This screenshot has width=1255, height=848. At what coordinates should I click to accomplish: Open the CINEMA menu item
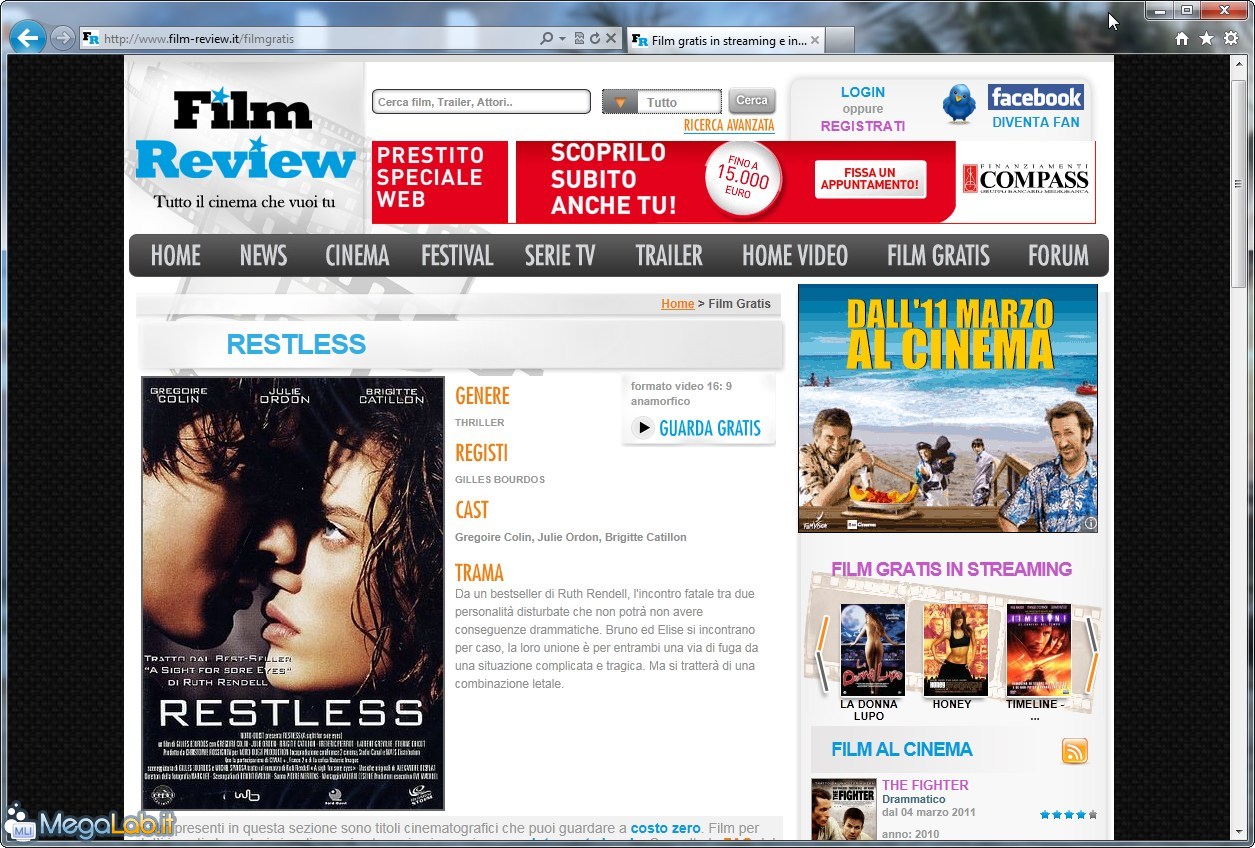pyautogui.click(x=357, y=256)
